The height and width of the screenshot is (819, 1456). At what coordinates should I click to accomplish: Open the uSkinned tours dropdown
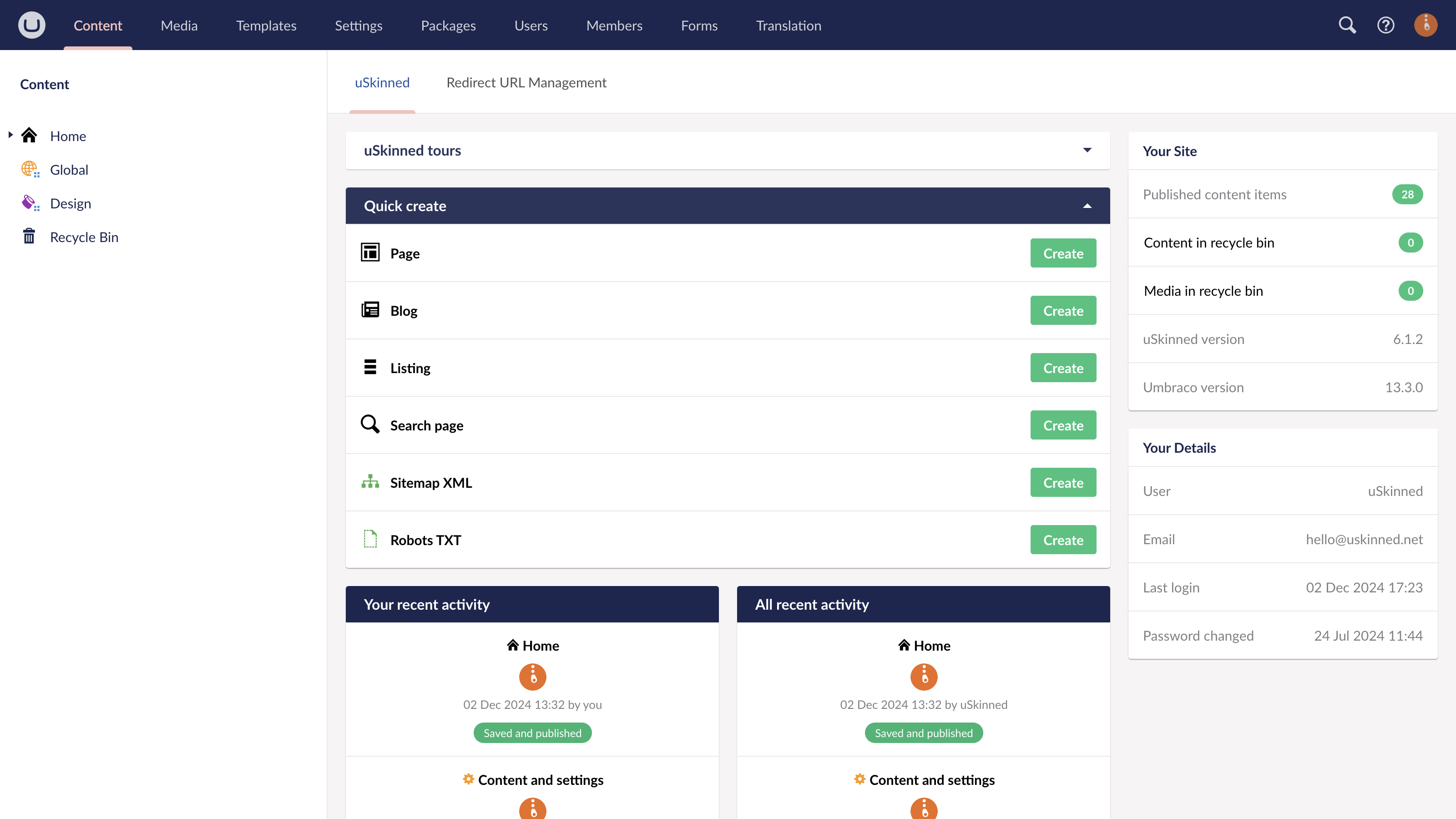(1087, 150)
